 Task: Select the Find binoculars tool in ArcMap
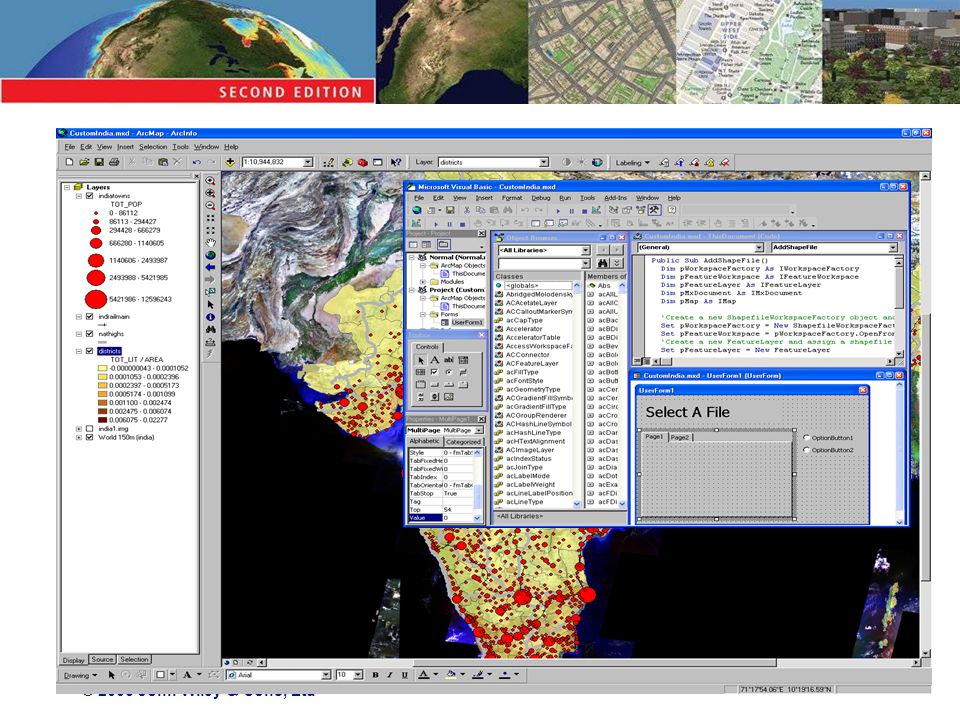click(x=211, y=329)
